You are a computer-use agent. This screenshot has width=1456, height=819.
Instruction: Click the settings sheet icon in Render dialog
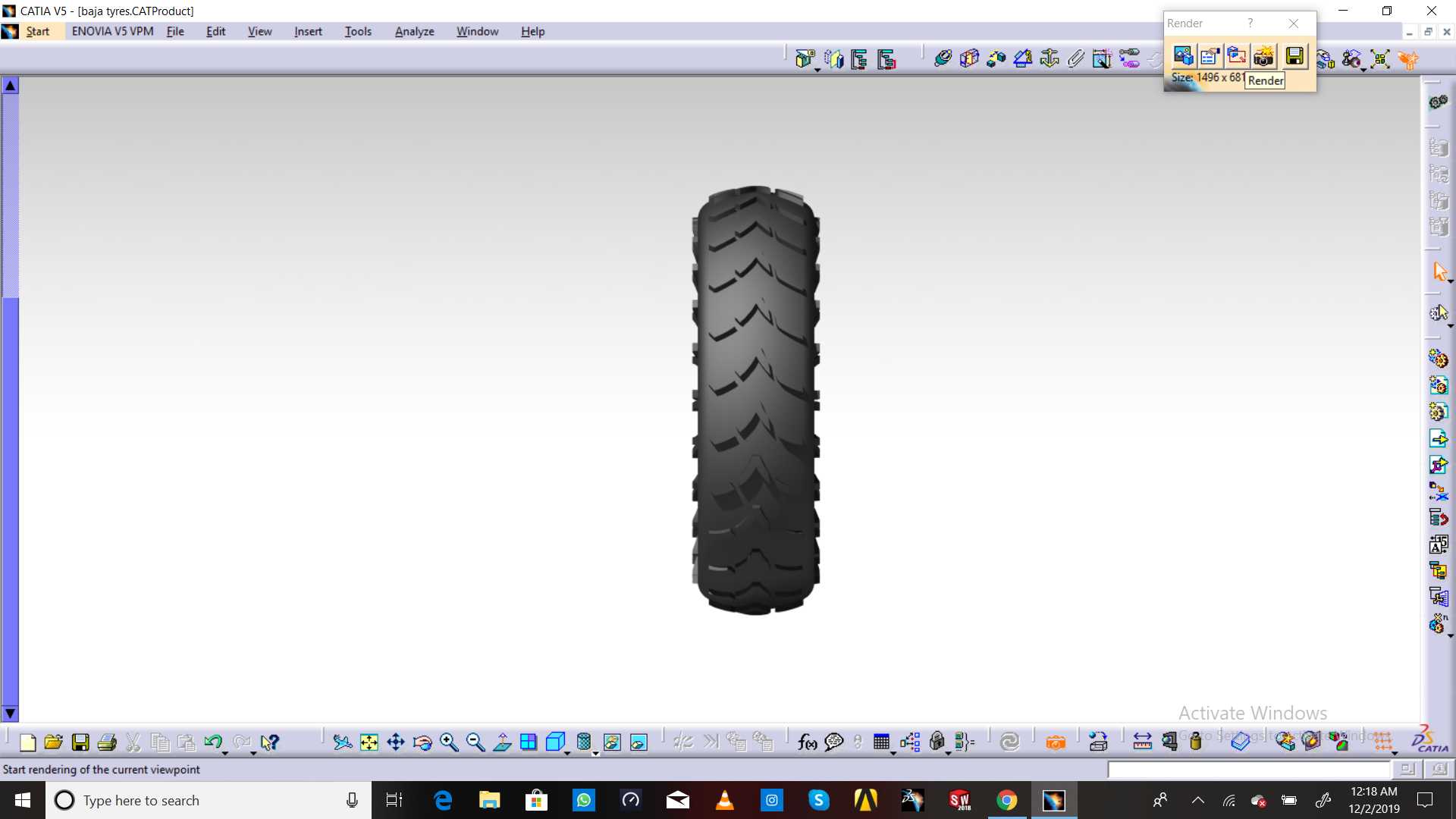tap(1210, 56)
